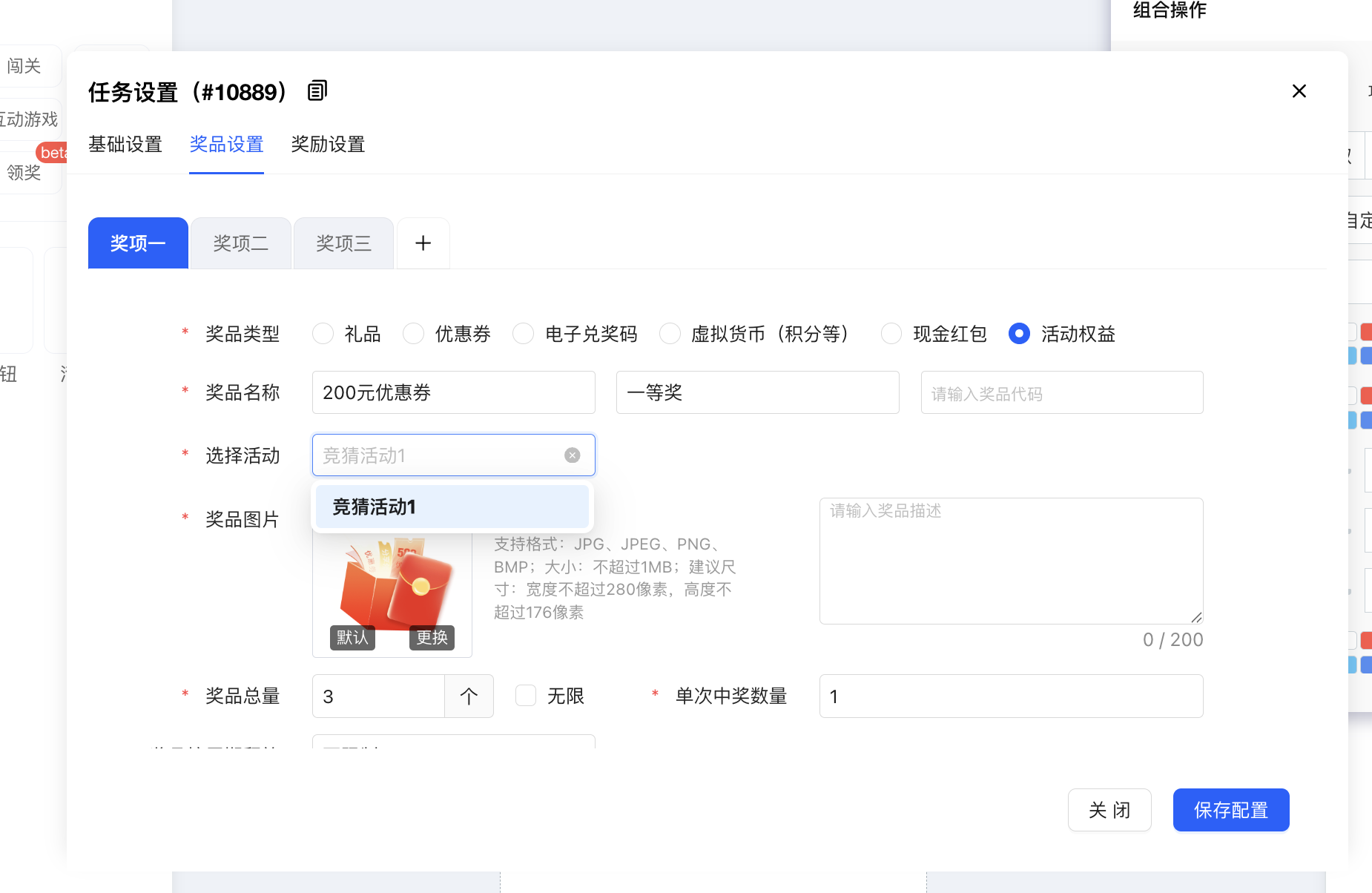1372x893 pixels.
Task: Click 更换 on the prize image
Action: (x=432, y=638)
